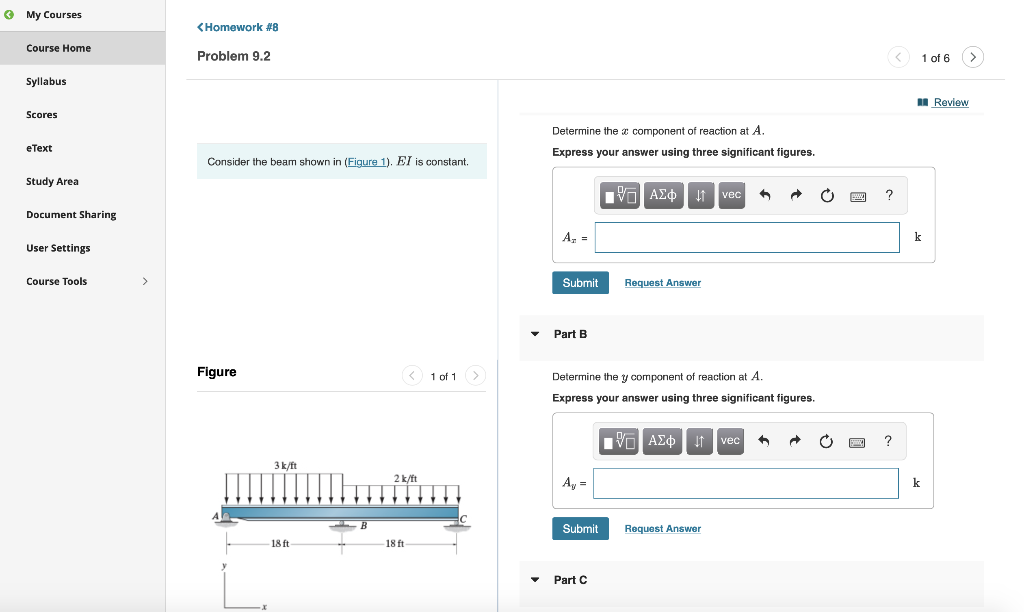This screenshot has width=1024, height=612.
Task: Click inside the Ay answer input field
Action: (745, 483)
